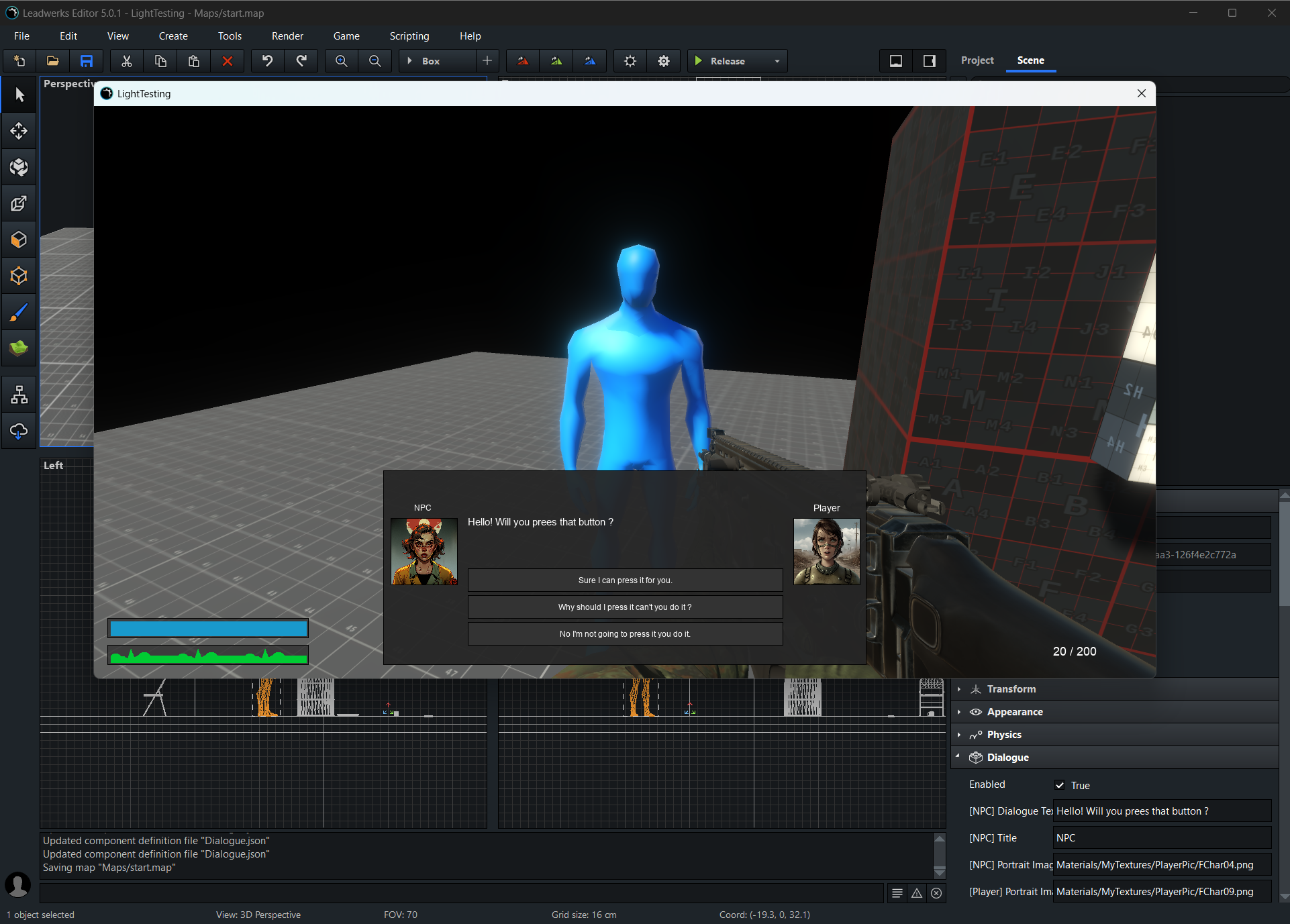Toggle the right side panel layout button
Image resolution: width=1290 pixels, height=924 pixels.
(x=930, y=61)
